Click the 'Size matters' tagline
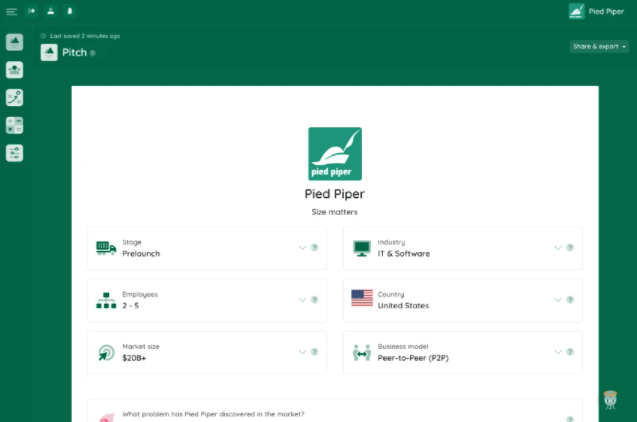Viewport: 637px width, 422px height. [x=335, y=212]
